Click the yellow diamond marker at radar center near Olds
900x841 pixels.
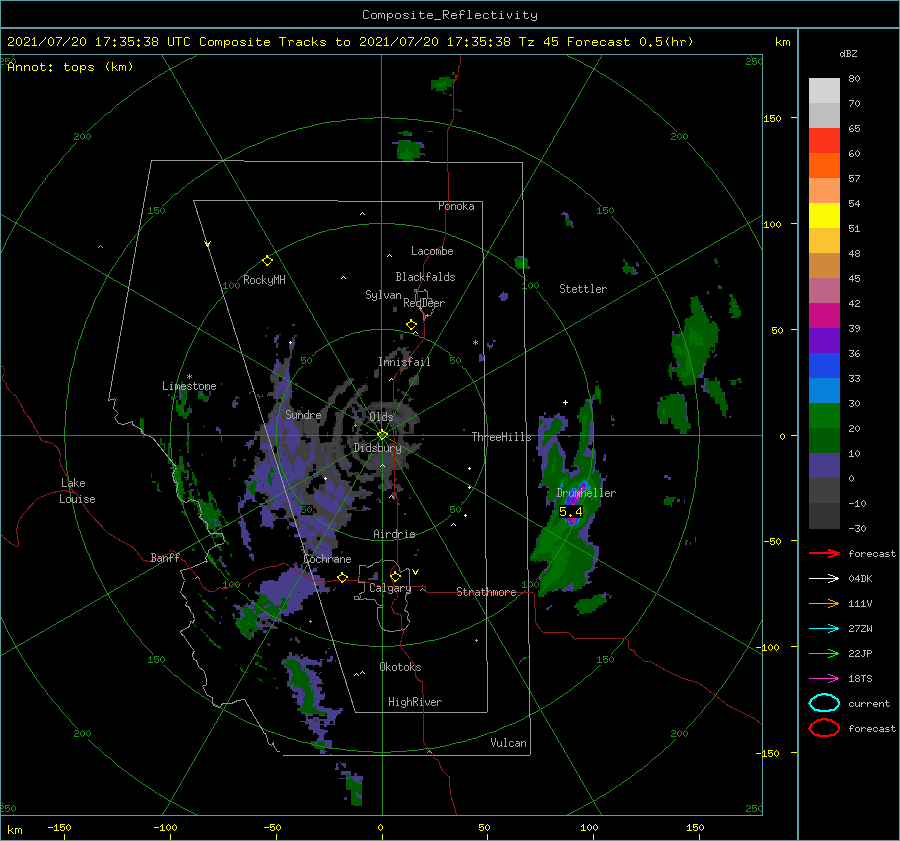(382, 435)
